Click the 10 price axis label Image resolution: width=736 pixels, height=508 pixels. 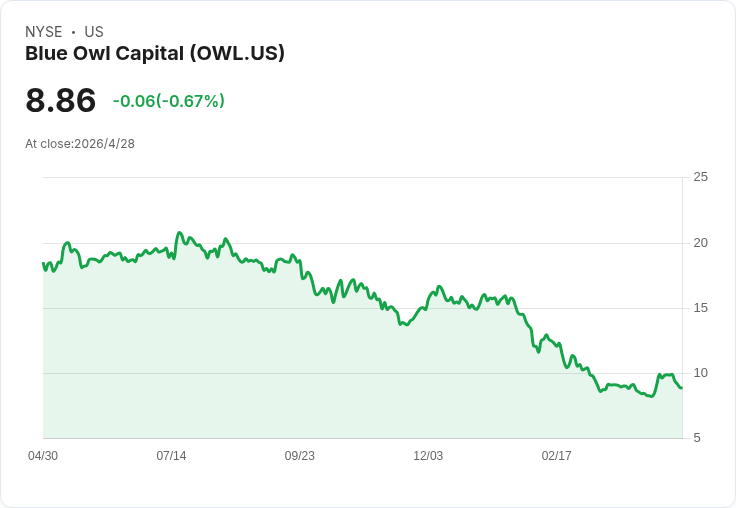click(x=700, y=373)
